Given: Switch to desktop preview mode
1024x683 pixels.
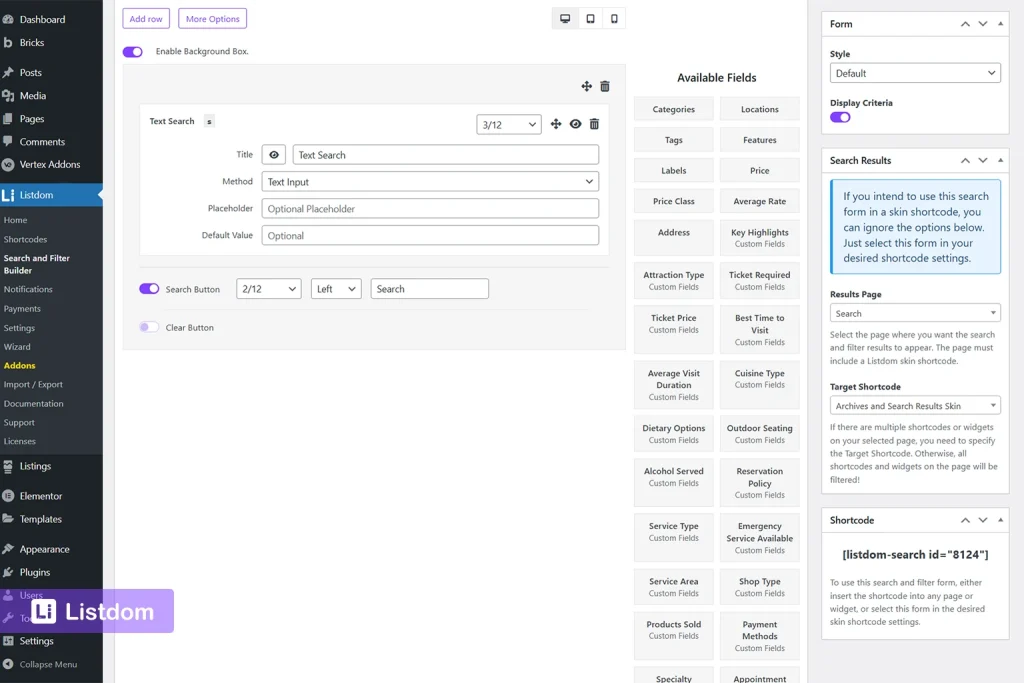Looking at the screenshot, I should click(x=564, y=19).
